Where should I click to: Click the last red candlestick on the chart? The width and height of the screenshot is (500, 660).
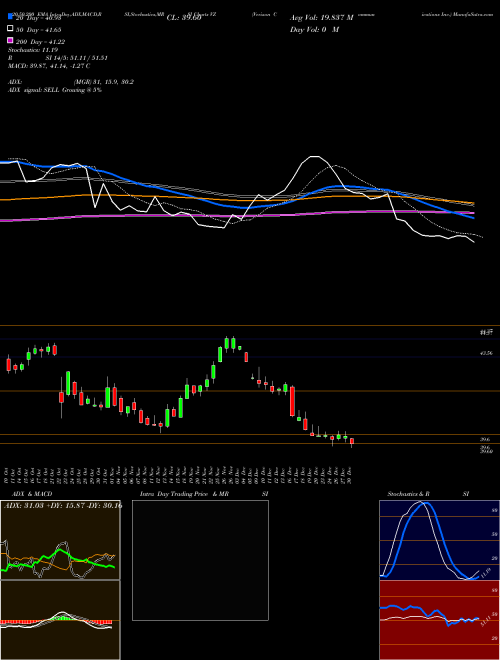point(352,442)
